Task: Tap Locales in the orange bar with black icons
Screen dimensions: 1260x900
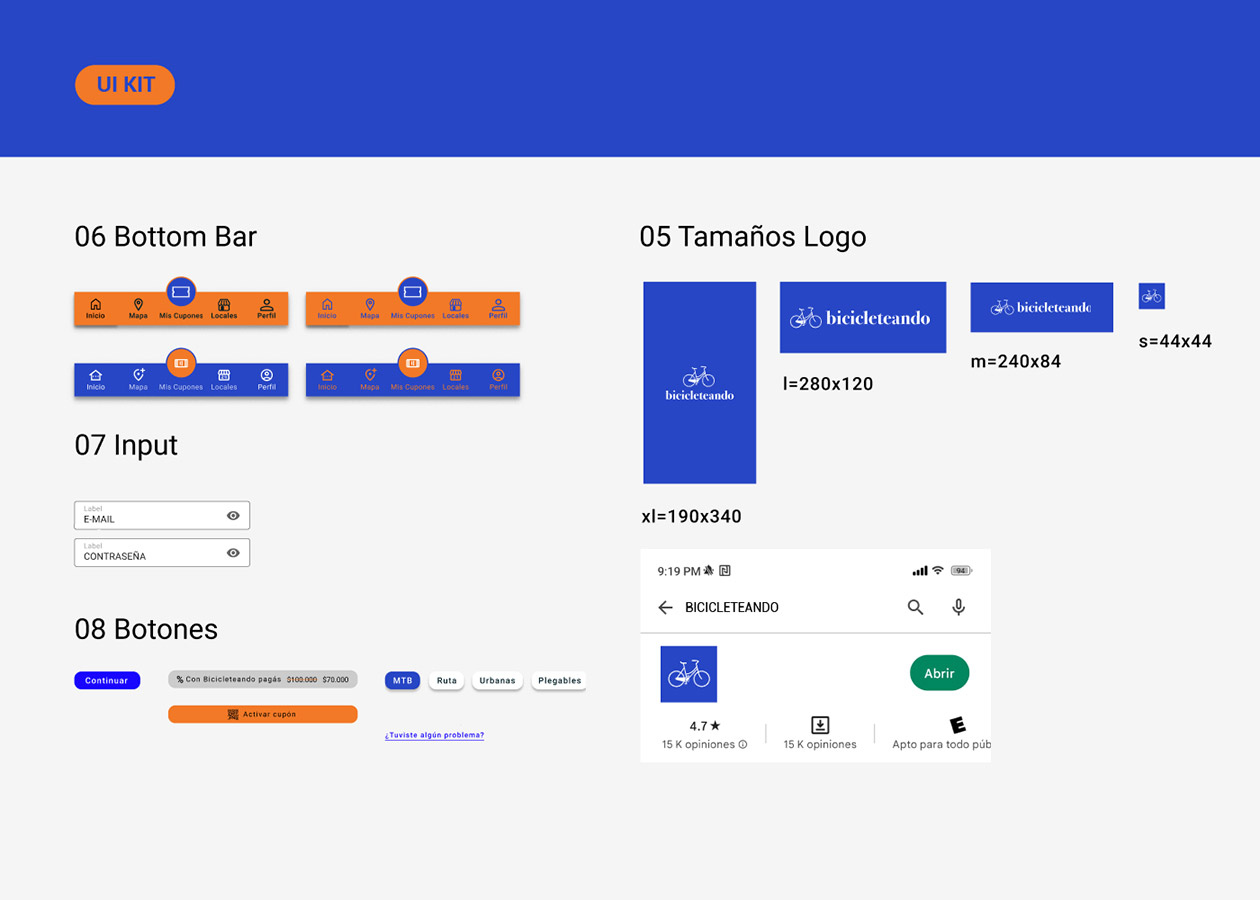Action: 224,308
